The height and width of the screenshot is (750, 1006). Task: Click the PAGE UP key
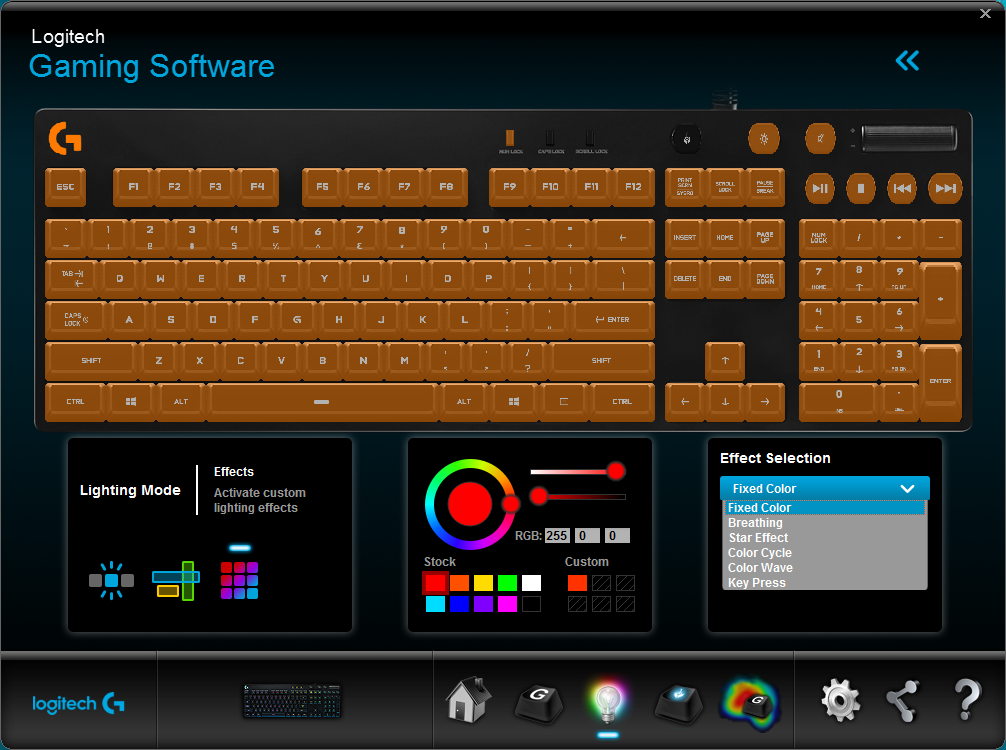click(x=765, y=238)
